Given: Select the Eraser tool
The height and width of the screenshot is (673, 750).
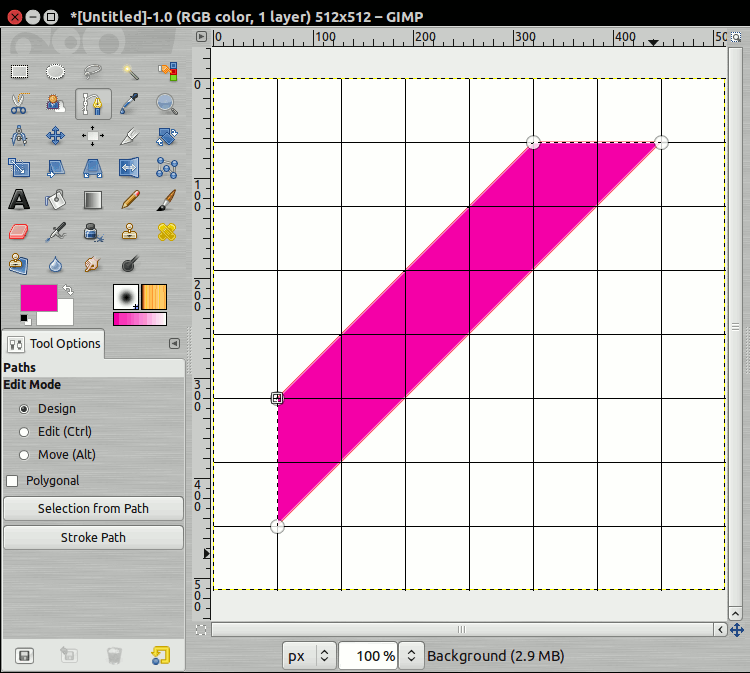Looking at the screenshot, I should 19,232.
